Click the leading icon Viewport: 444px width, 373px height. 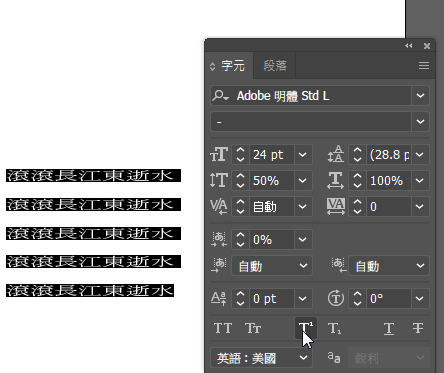tap(336, 154)
